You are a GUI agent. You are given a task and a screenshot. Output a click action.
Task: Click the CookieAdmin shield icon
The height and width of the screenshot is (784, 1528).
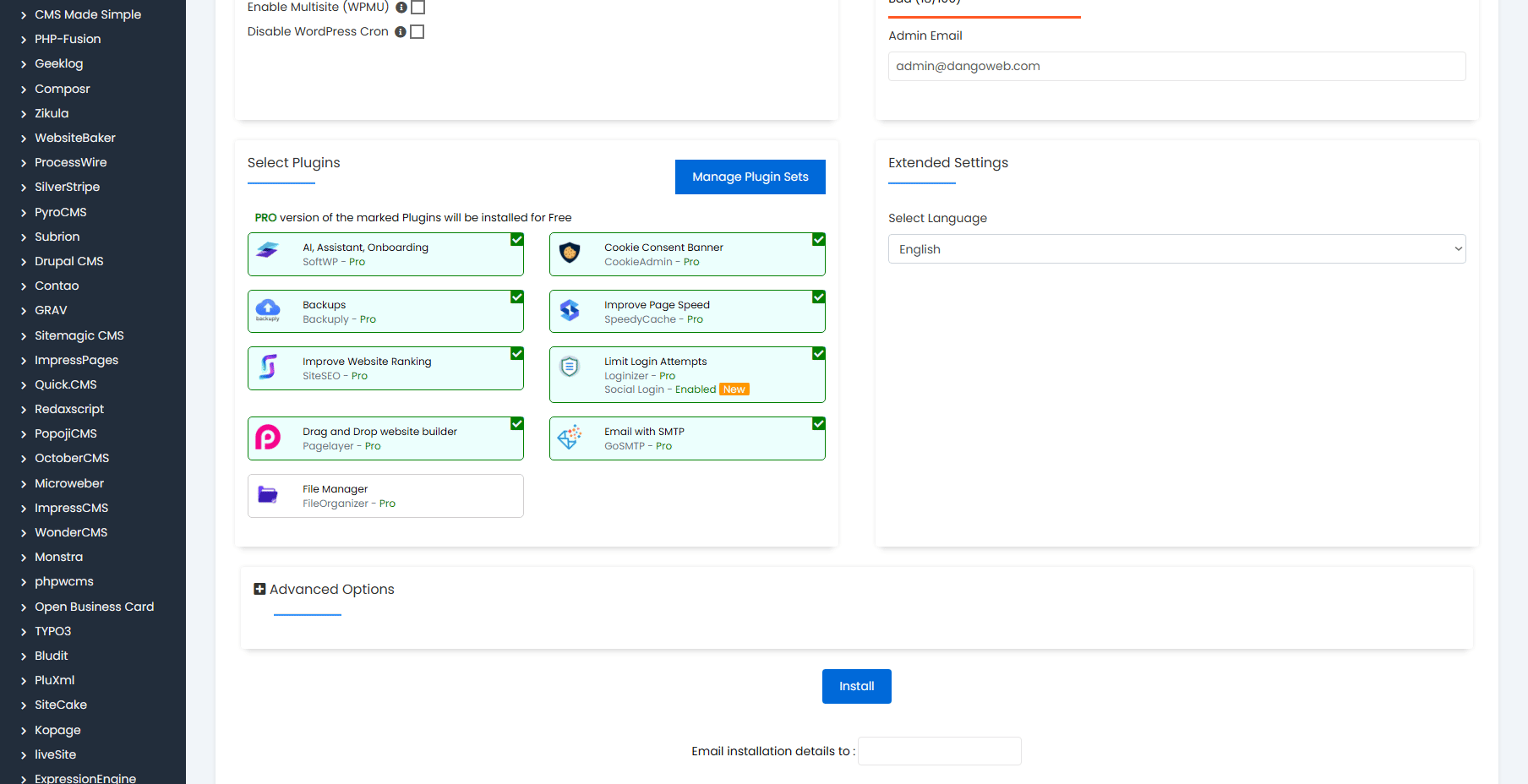[x=570, y=252]
